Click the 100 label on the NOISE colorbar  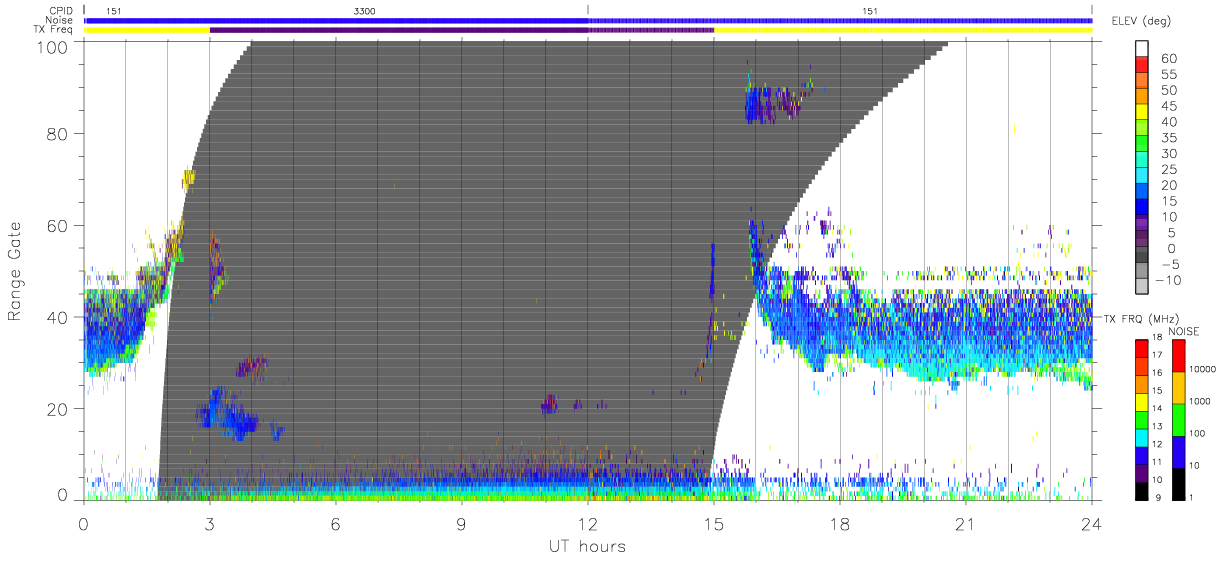pyautogui.click(x=1197, y=434)
